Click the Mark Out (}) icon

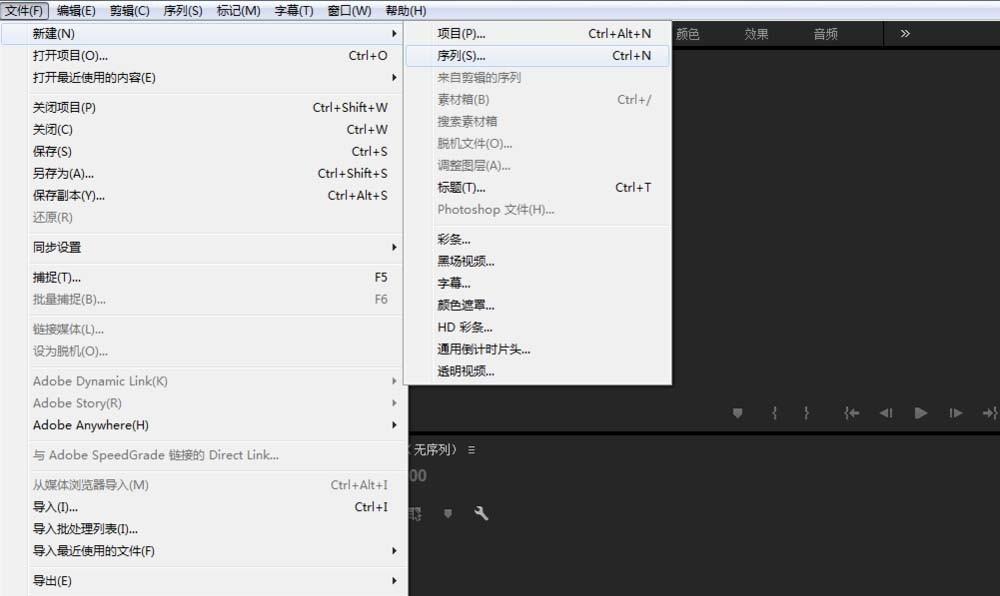tap(806, 412)
